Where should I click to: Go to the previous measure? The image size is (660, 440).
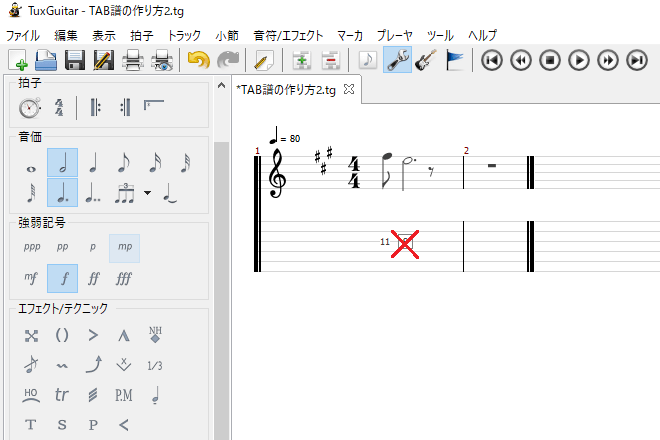pos(521,60)
